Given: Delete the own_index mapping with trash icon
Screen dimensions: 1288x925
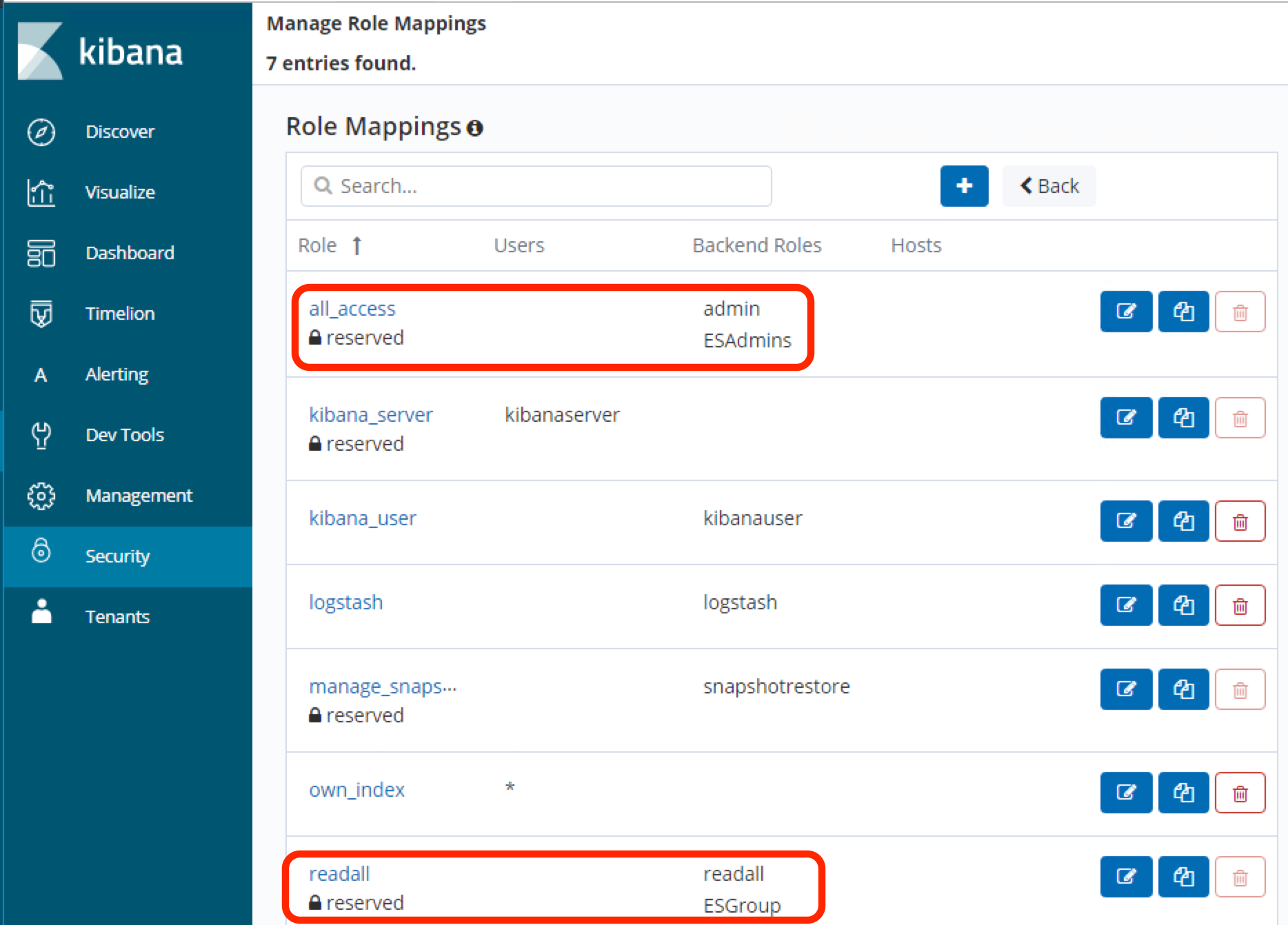Looking at the screenshot, I should [x=1240, y=793].
